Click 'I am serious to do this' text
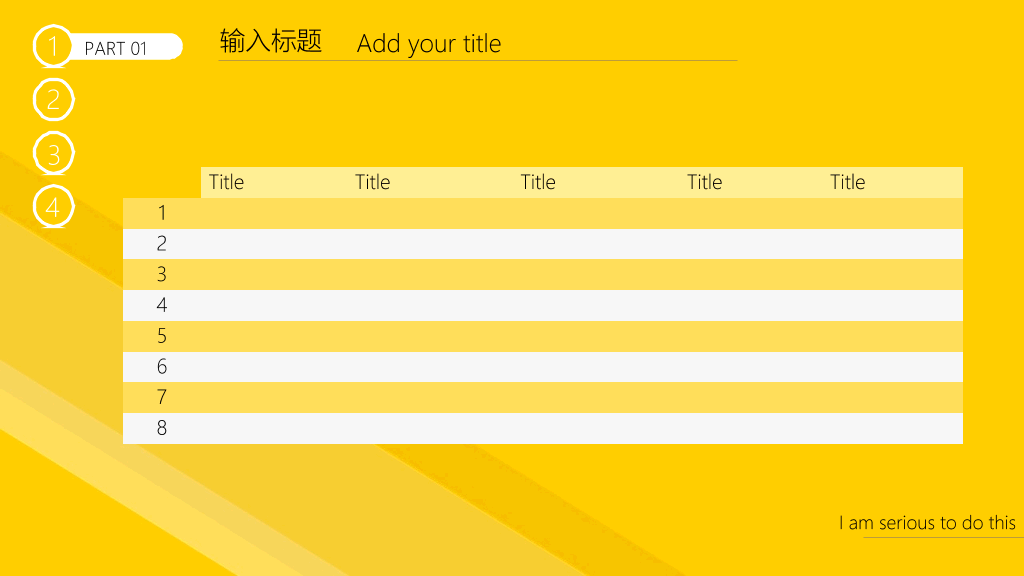The width and height of the screenshot is (1024, 576). coord(927,523)
